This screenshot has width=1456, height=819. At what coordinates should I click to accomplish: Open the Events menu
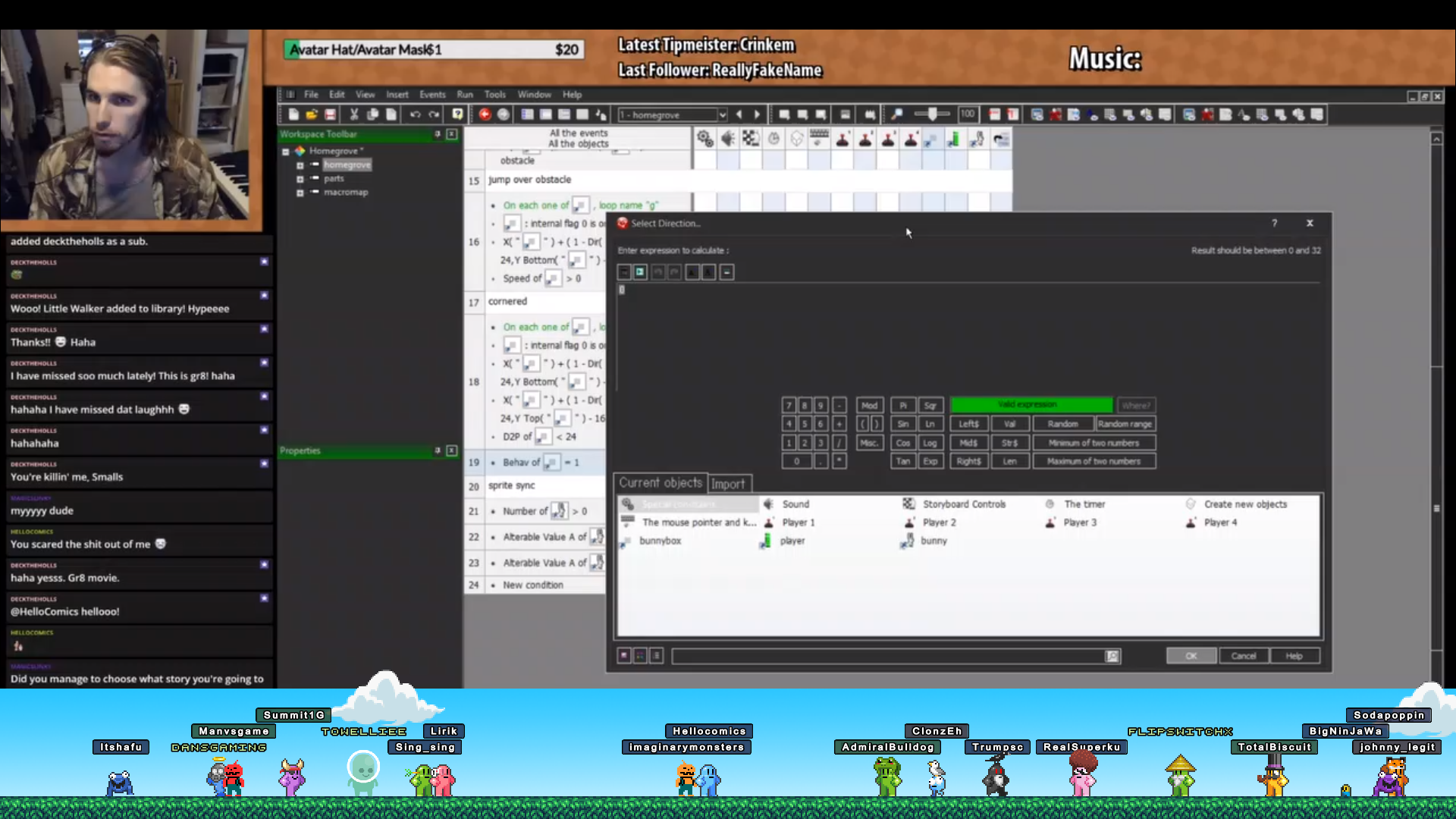[432, 95]
